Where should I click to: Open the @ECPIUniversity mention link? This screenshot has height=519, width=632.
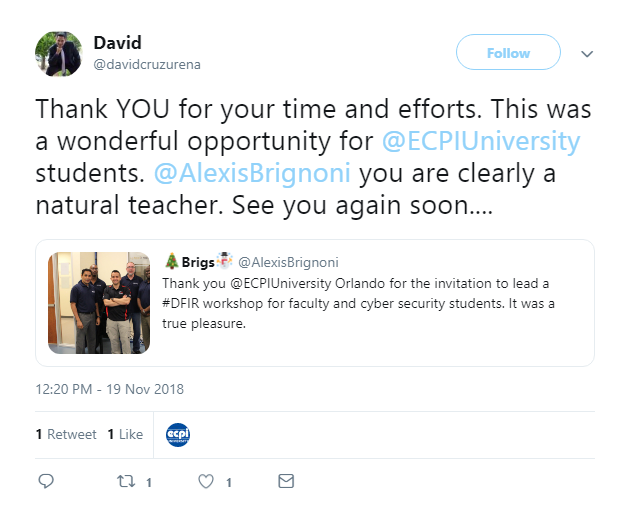(481, 141)
